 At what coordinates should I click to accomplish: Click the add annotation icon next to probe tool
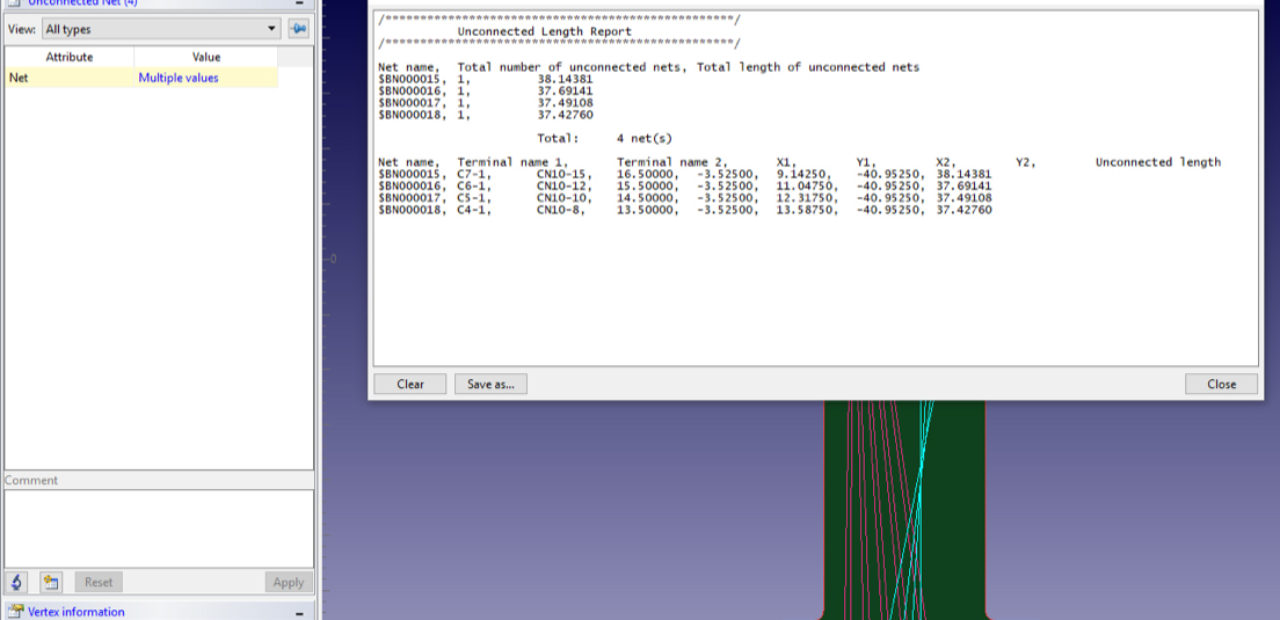pos(51,581)
